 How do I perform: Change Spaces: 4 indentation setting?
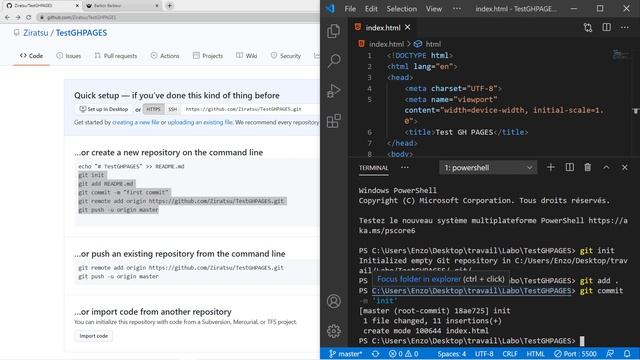(x=451, y=354)
